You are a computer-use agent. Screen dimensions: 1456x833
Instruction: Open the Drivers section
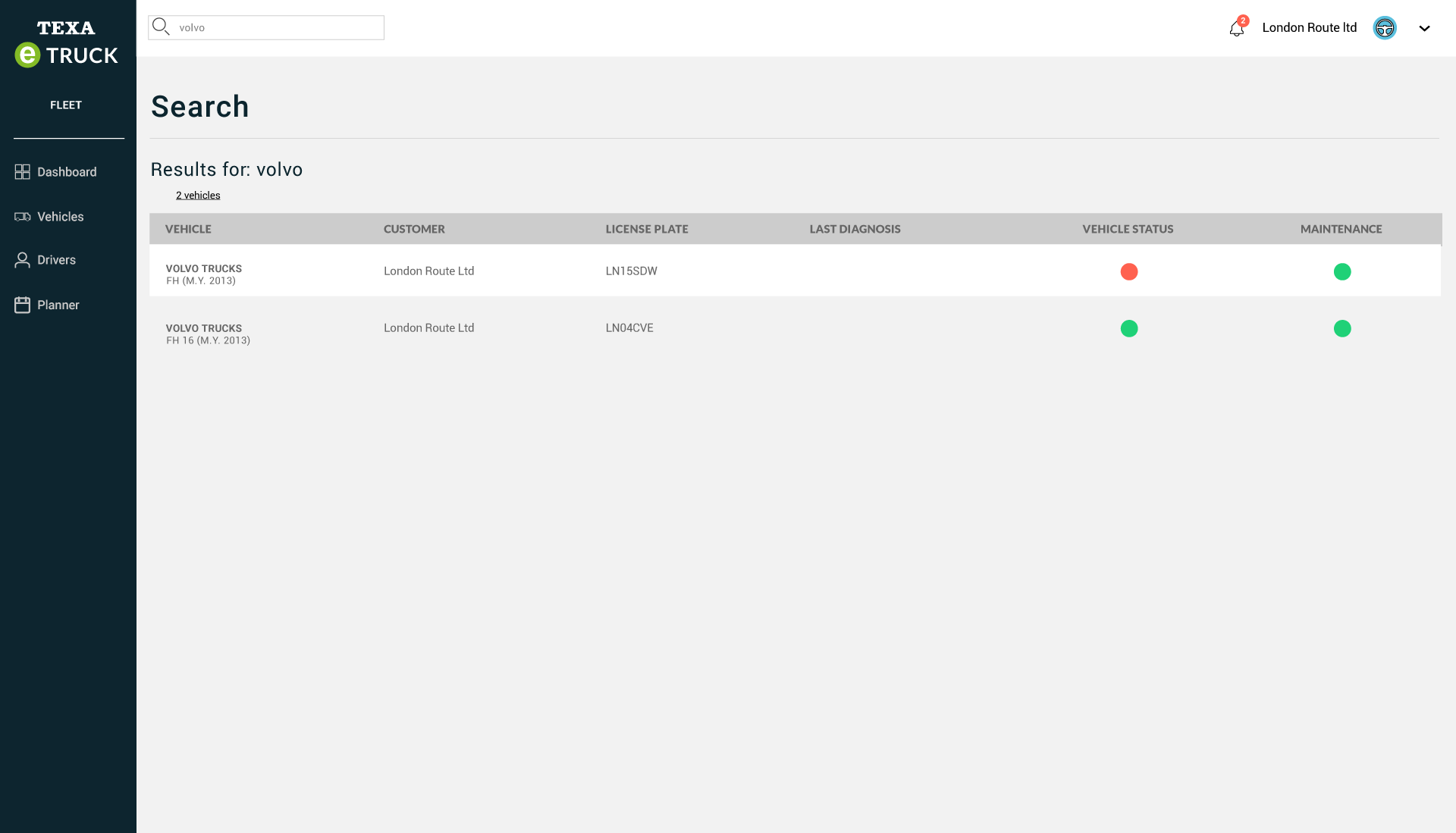coord(57,260)
